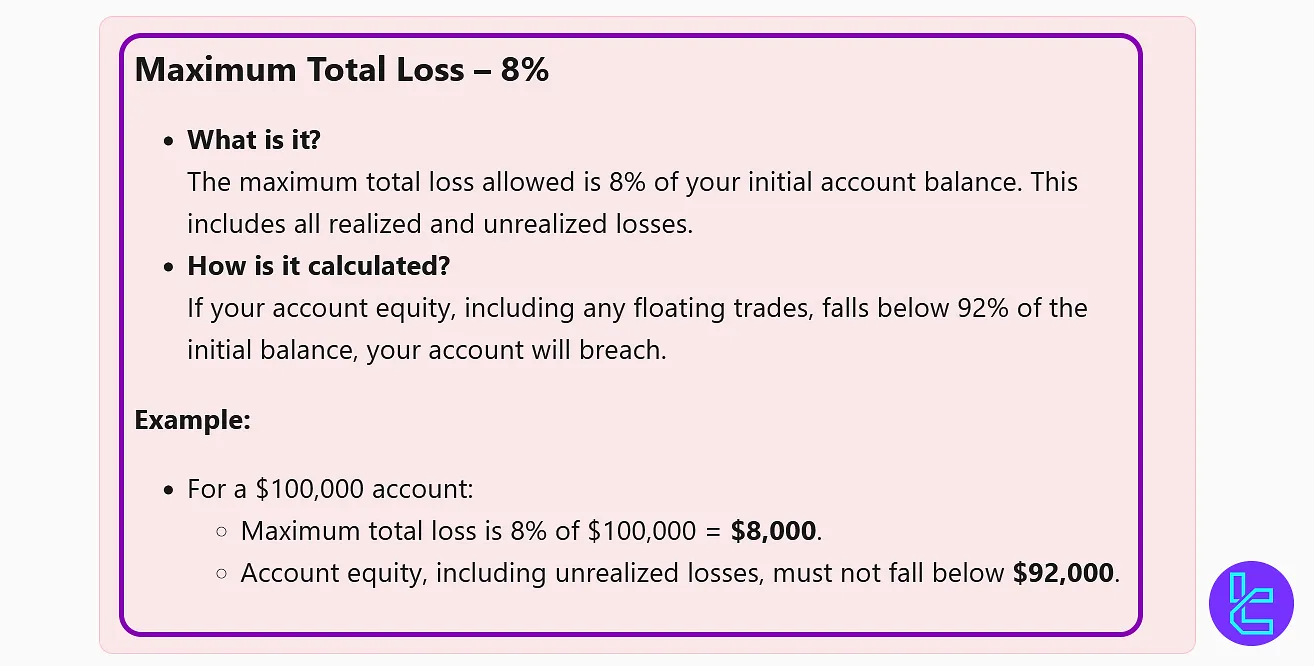Click hollow bullet before 'Account equity, including unrealized'
This screenshot has height=666, width=1314.
222,574
